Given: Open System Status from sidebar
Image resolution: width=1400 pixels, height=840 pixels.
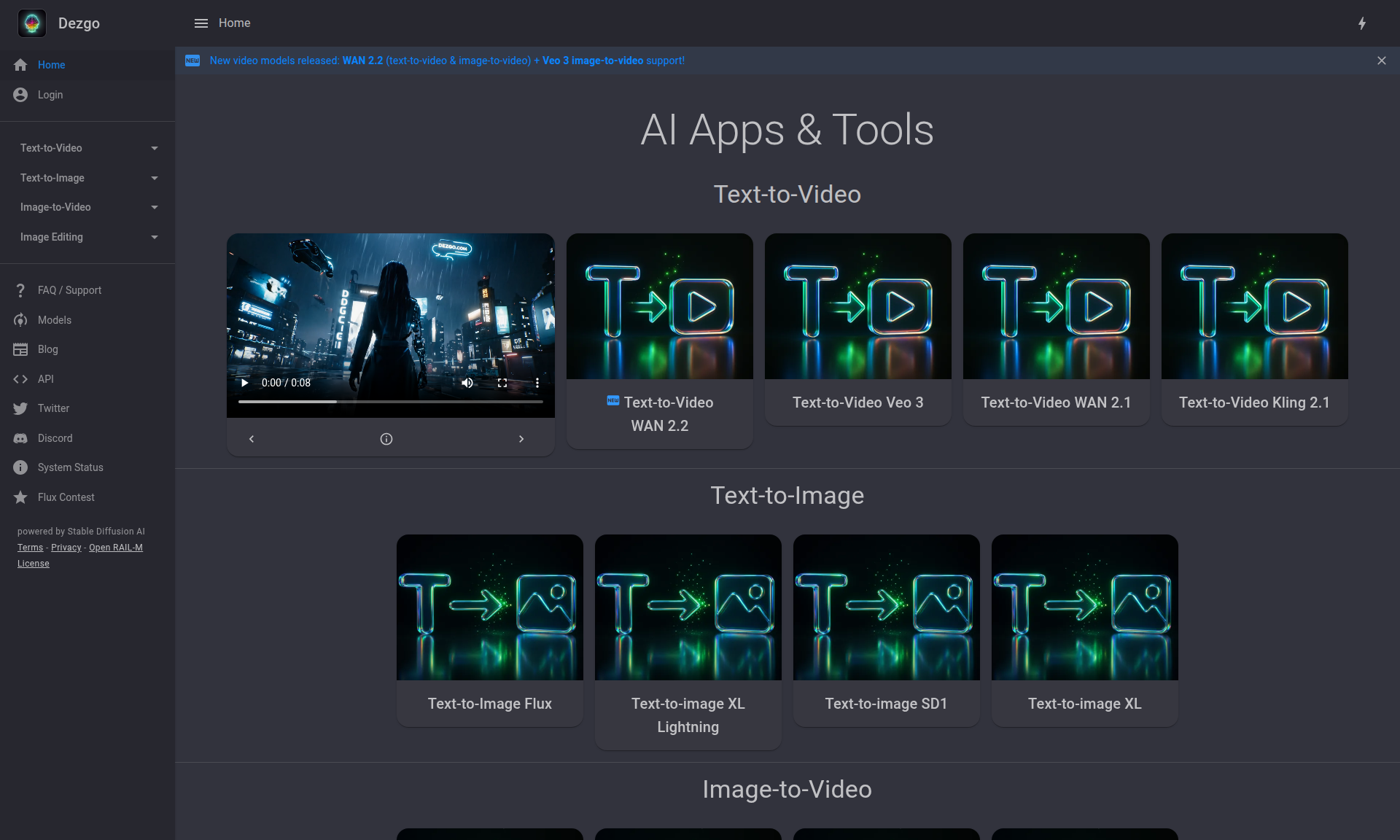Looking at the screenshot, I should [x=87, y=467].
